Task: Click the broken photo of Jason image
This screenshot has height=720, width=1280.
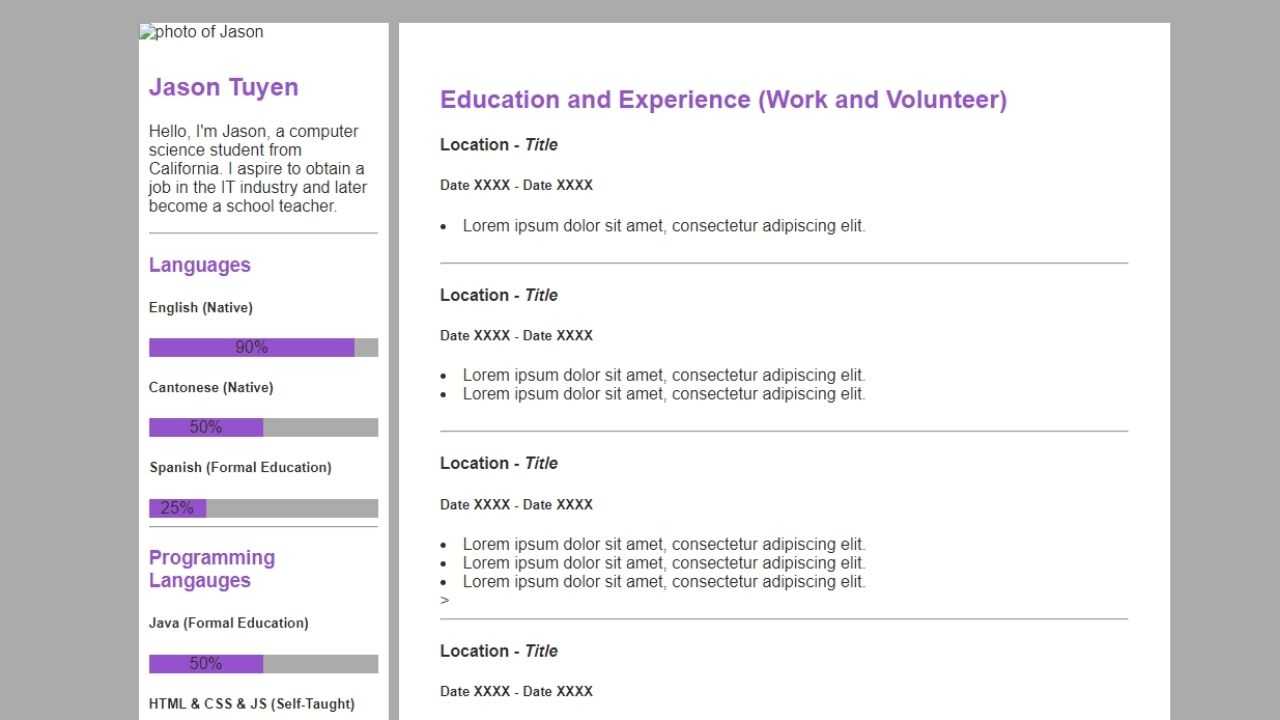Action: click(202, 32)
